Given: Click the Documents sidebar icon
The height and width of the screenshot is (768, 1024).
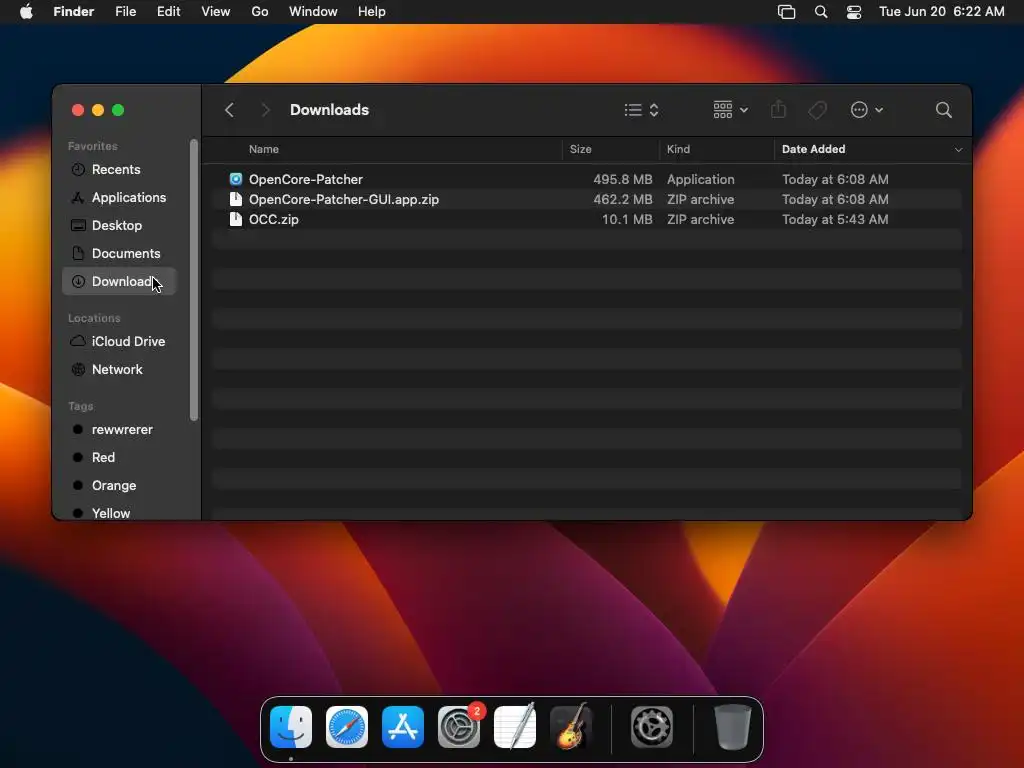Looking at the screenshot, I should [x=78, y=253].
